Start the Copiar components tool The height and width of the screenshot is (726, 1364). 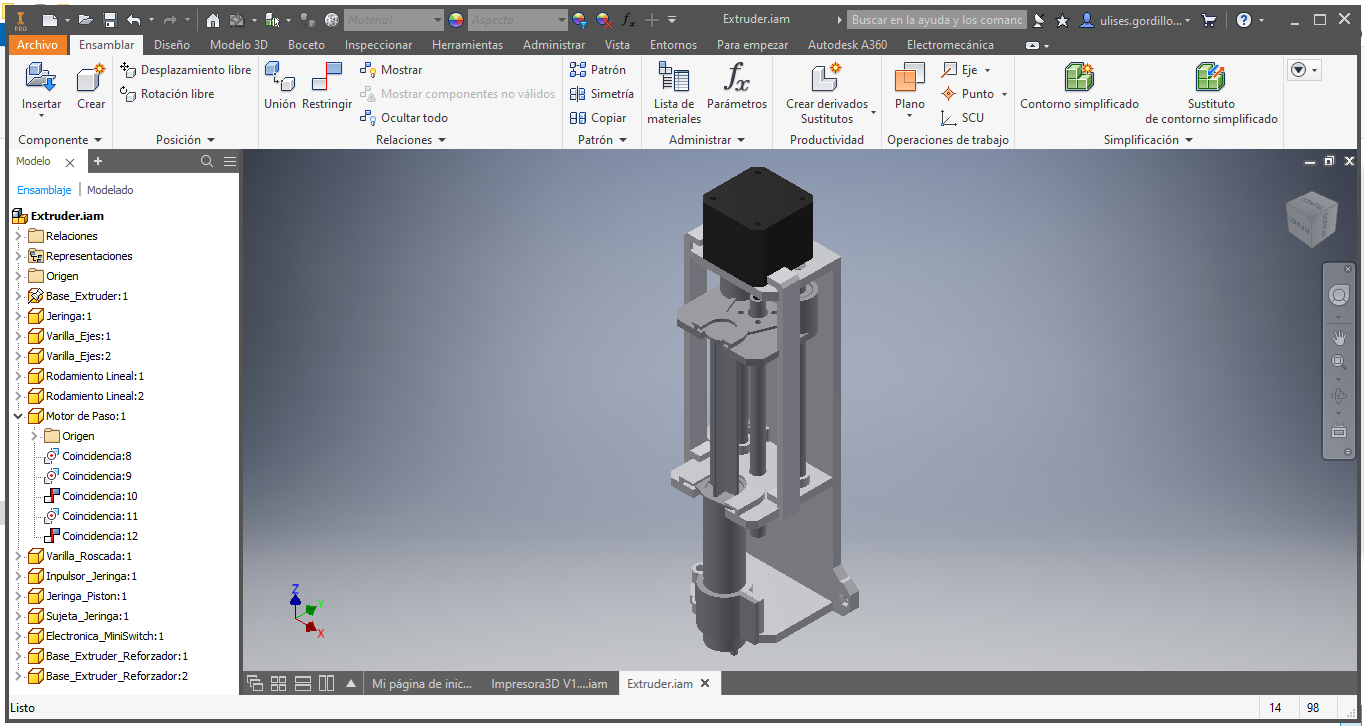tap(598, 118)
